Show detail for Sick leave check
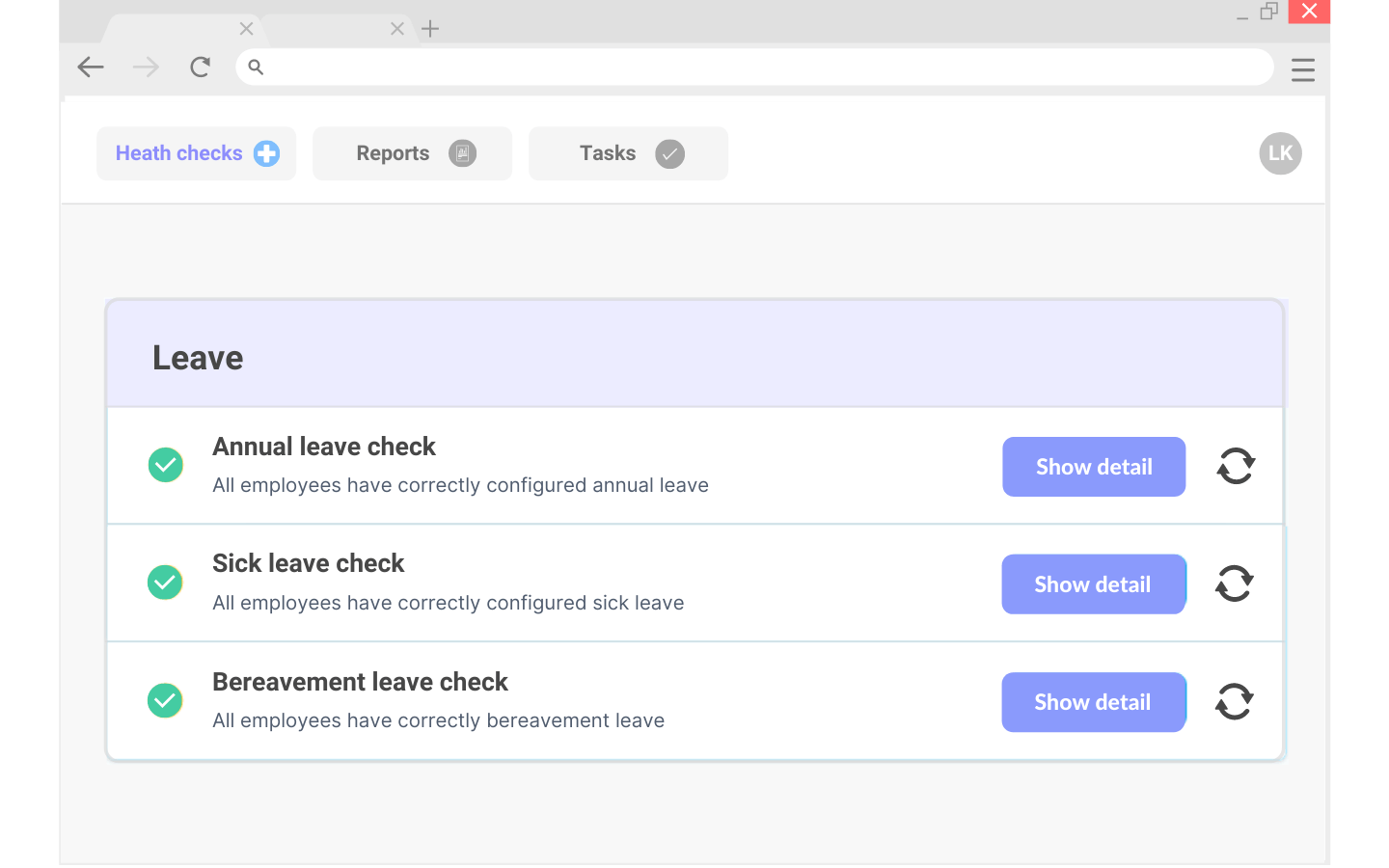 coord(1094,584)
